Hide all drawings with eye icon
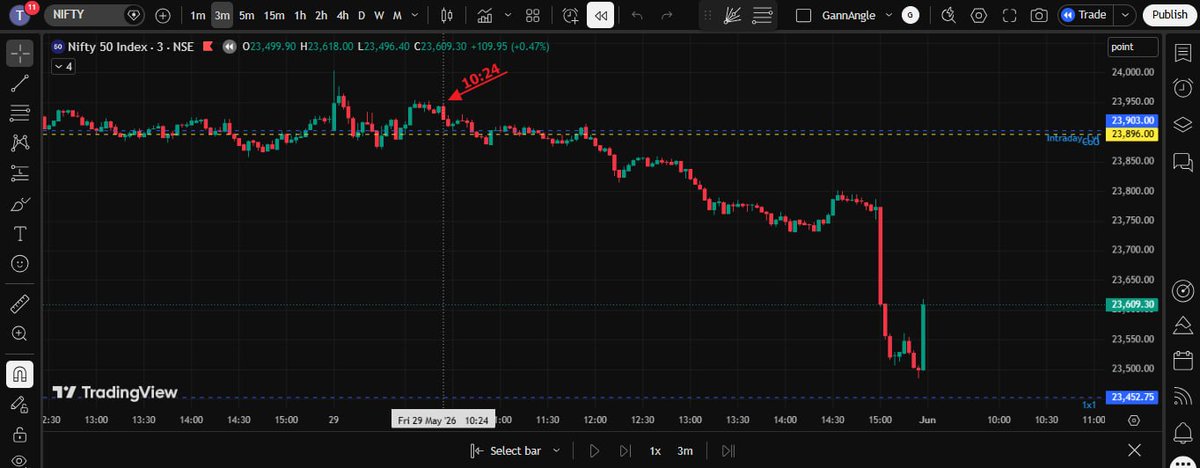 pyautogui.click(x=19, y=461)
